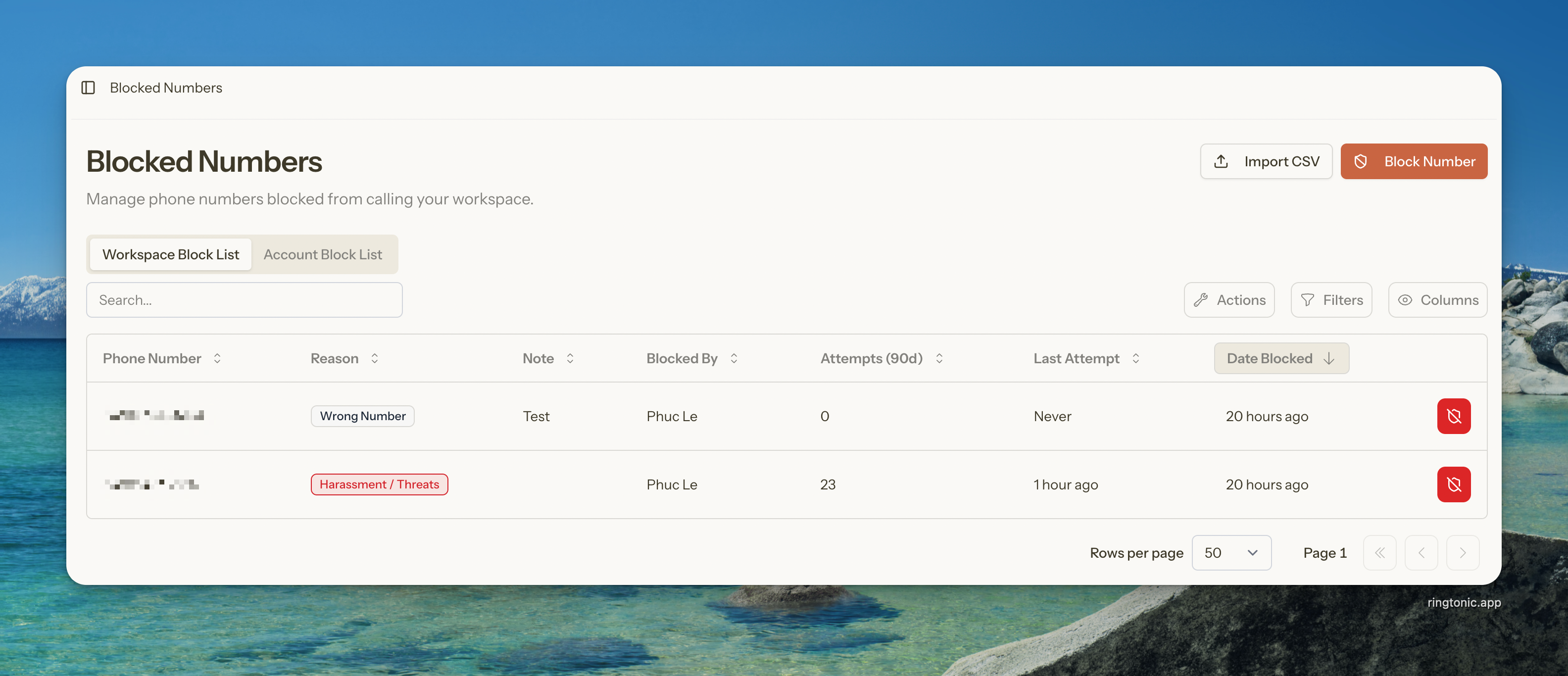The height and width of the screenshot is (676, 1568).
Task: Click the Block Number button
Action: (1414, 161)
